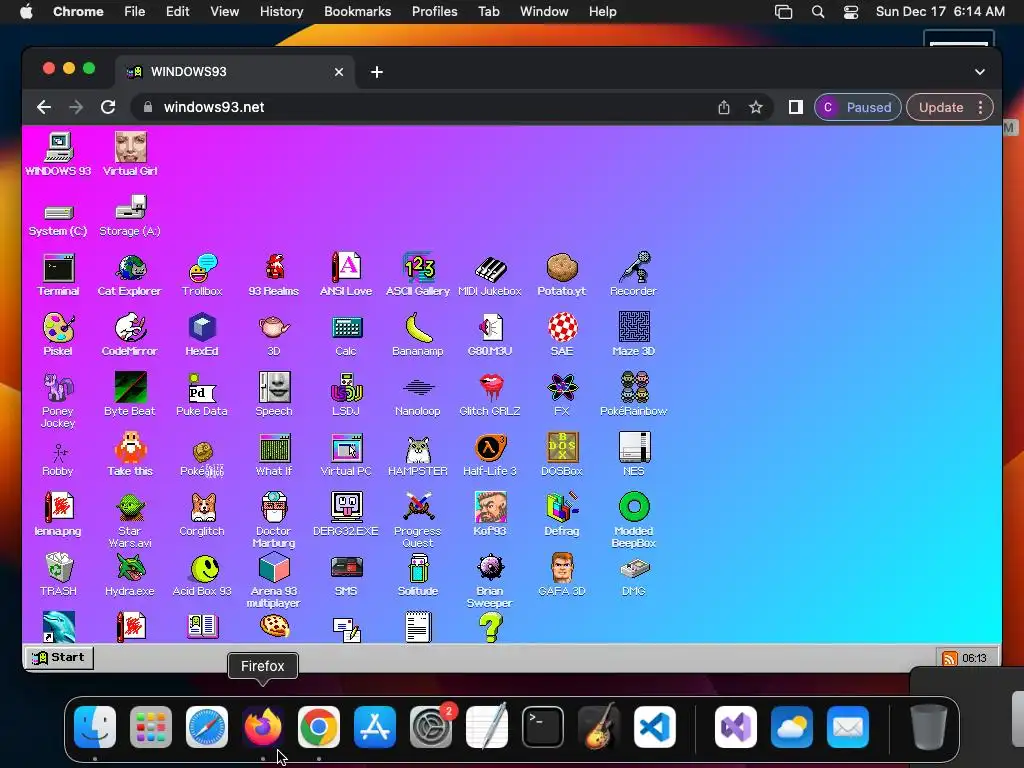Image resolution: width=1024 pixels, height=768 pixels.
Task: Click the share page icon in address bar
Action: (724, 107)
